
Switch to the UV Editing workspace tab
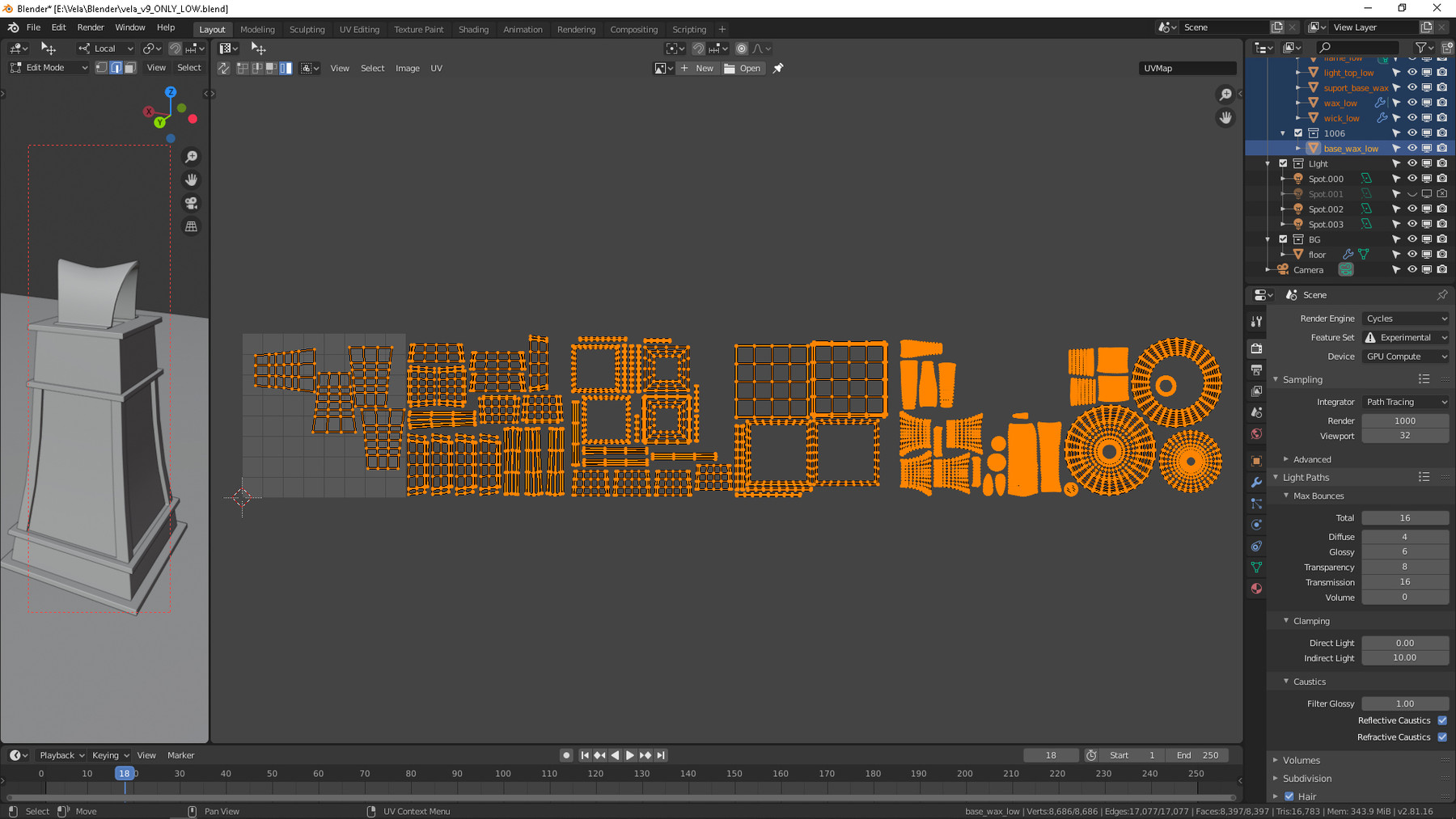[x=359, y=29]
